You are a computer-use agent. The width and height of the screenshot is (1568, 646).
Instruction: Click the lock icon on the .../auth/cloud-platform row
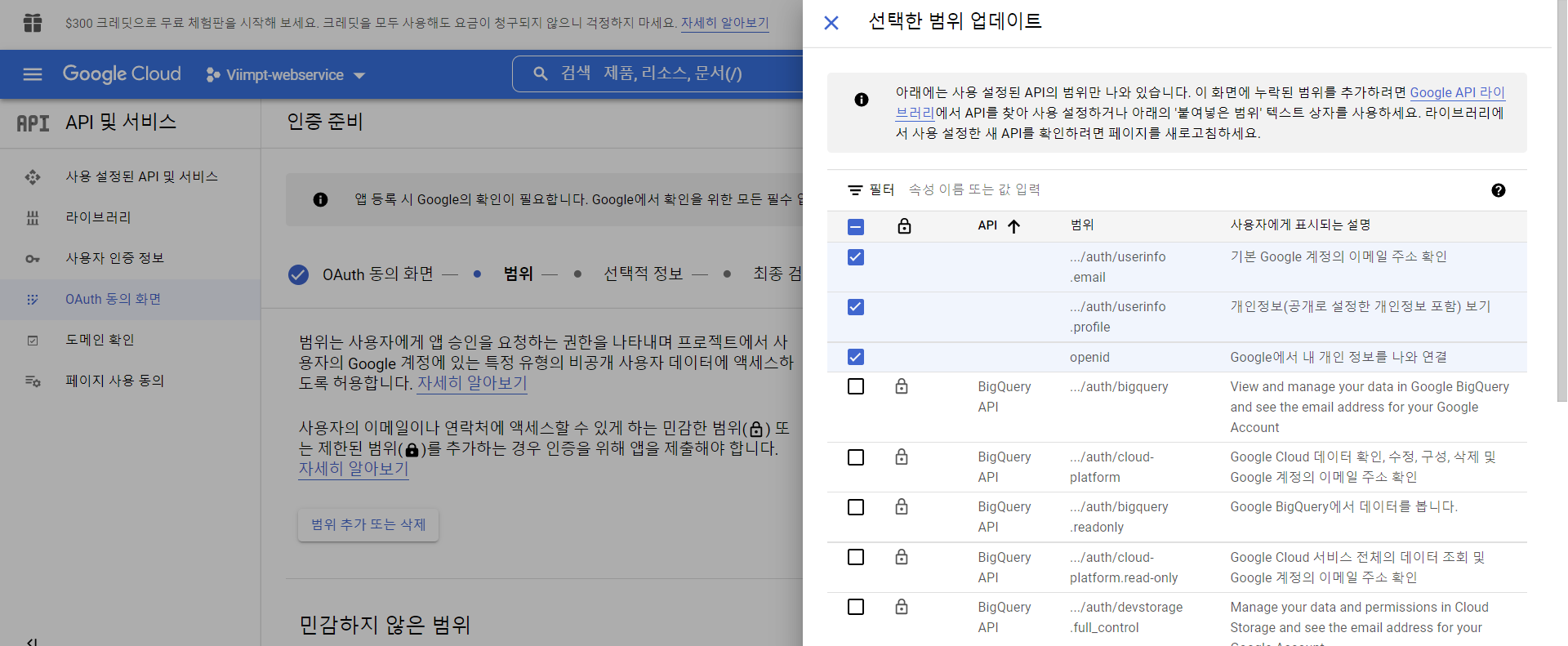click(x=902, y=457)
